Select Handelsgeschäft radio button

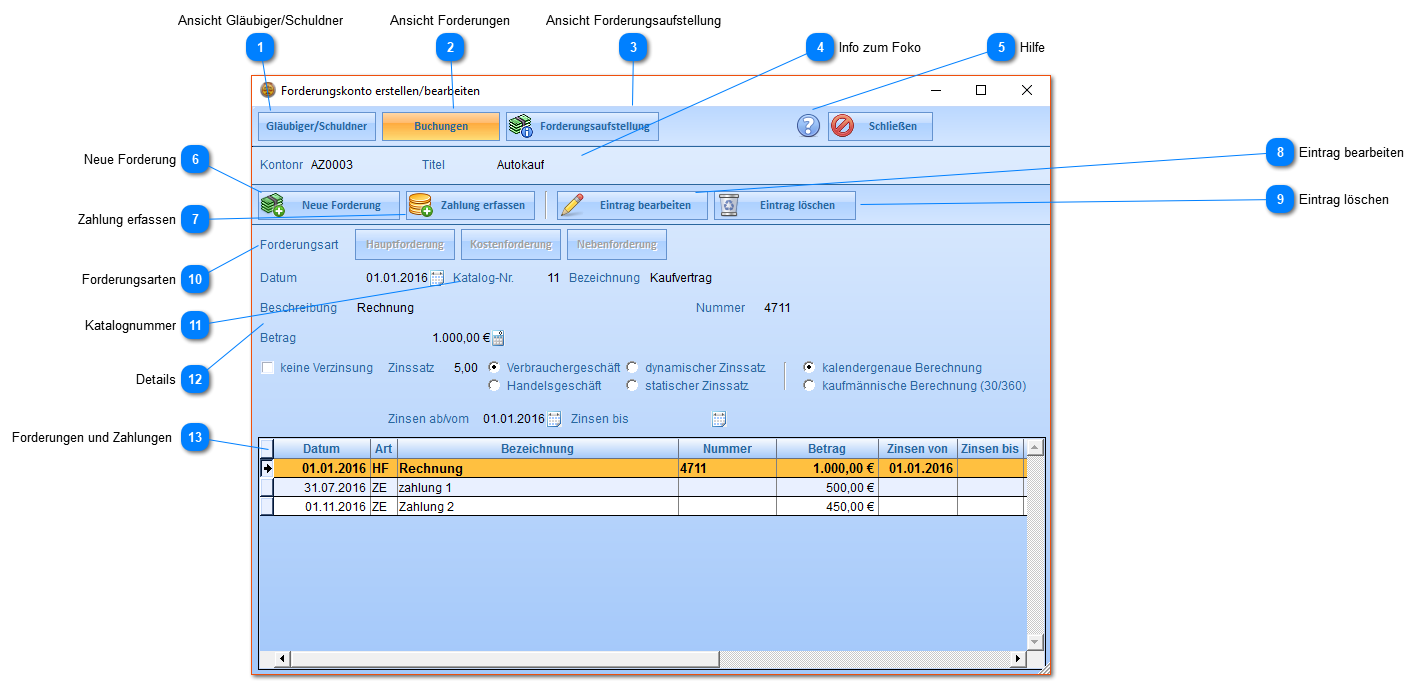pyautogui.click(x=494, y=385)
